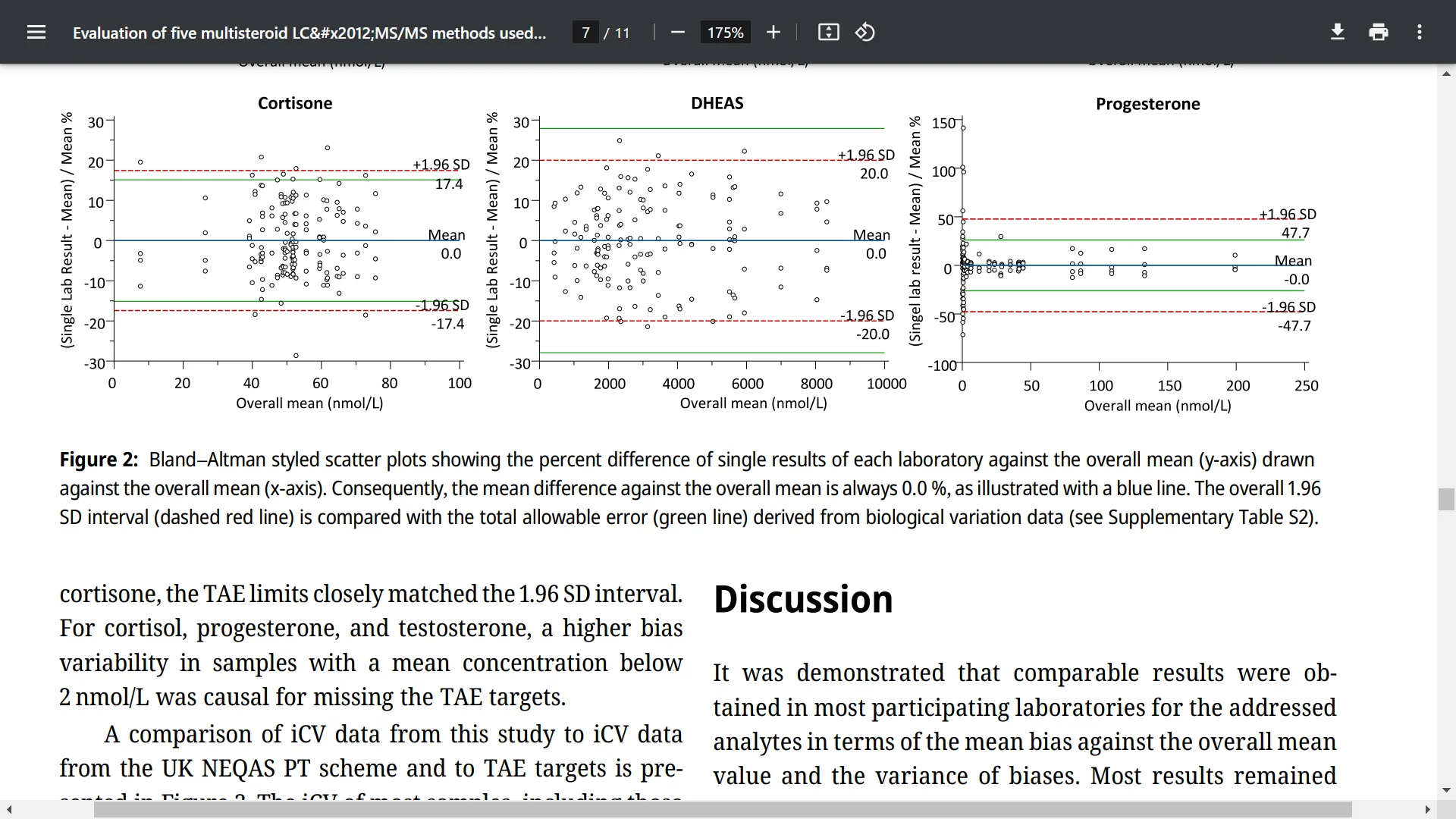Click the Progesterone chart title
This screenshot has height=819, width=1456.
coord(1147,104)
